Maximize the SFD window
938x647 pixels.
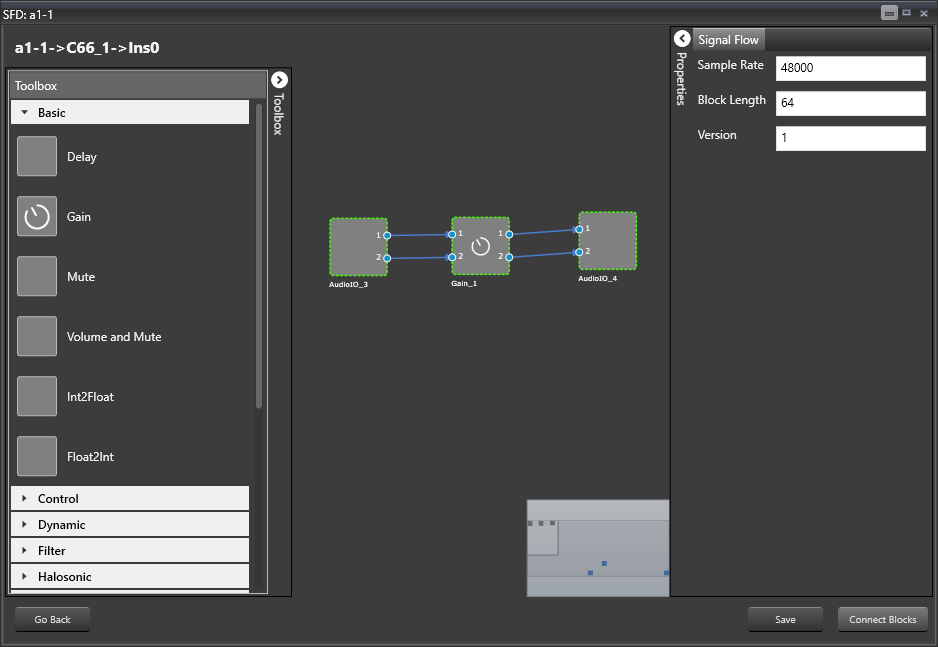pyautogui.click(x=907, y=13)
